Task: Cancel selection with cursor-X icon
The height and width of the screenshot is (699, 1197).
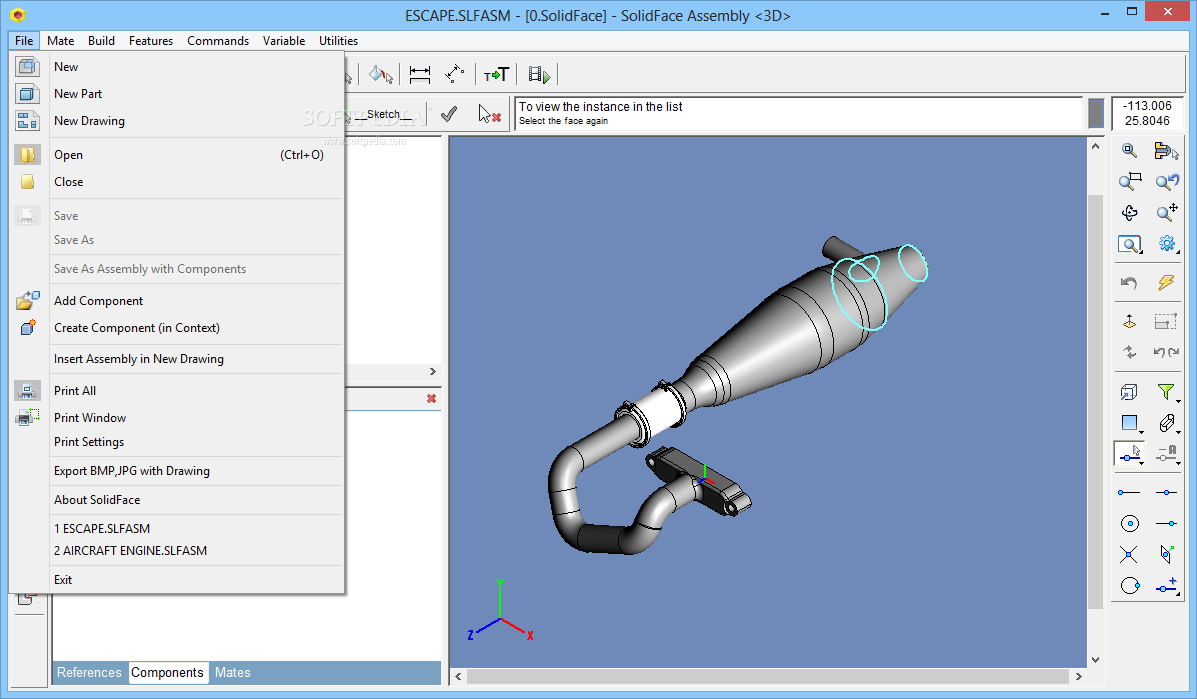Action: [x=489, y=114]
